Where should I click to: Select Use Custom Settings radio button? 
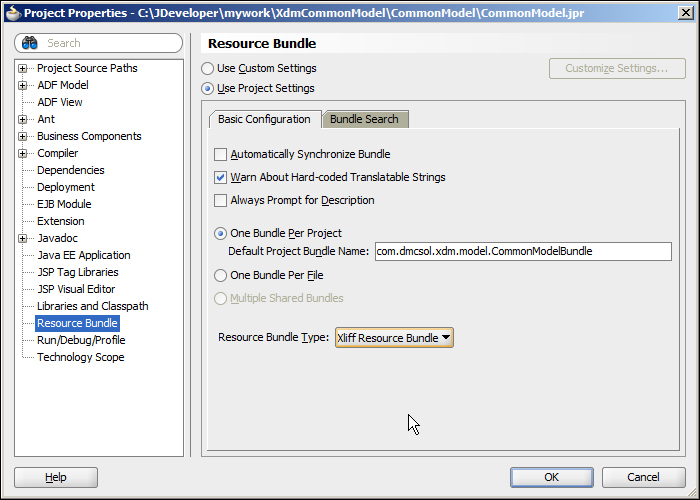(x=207, y=68)
